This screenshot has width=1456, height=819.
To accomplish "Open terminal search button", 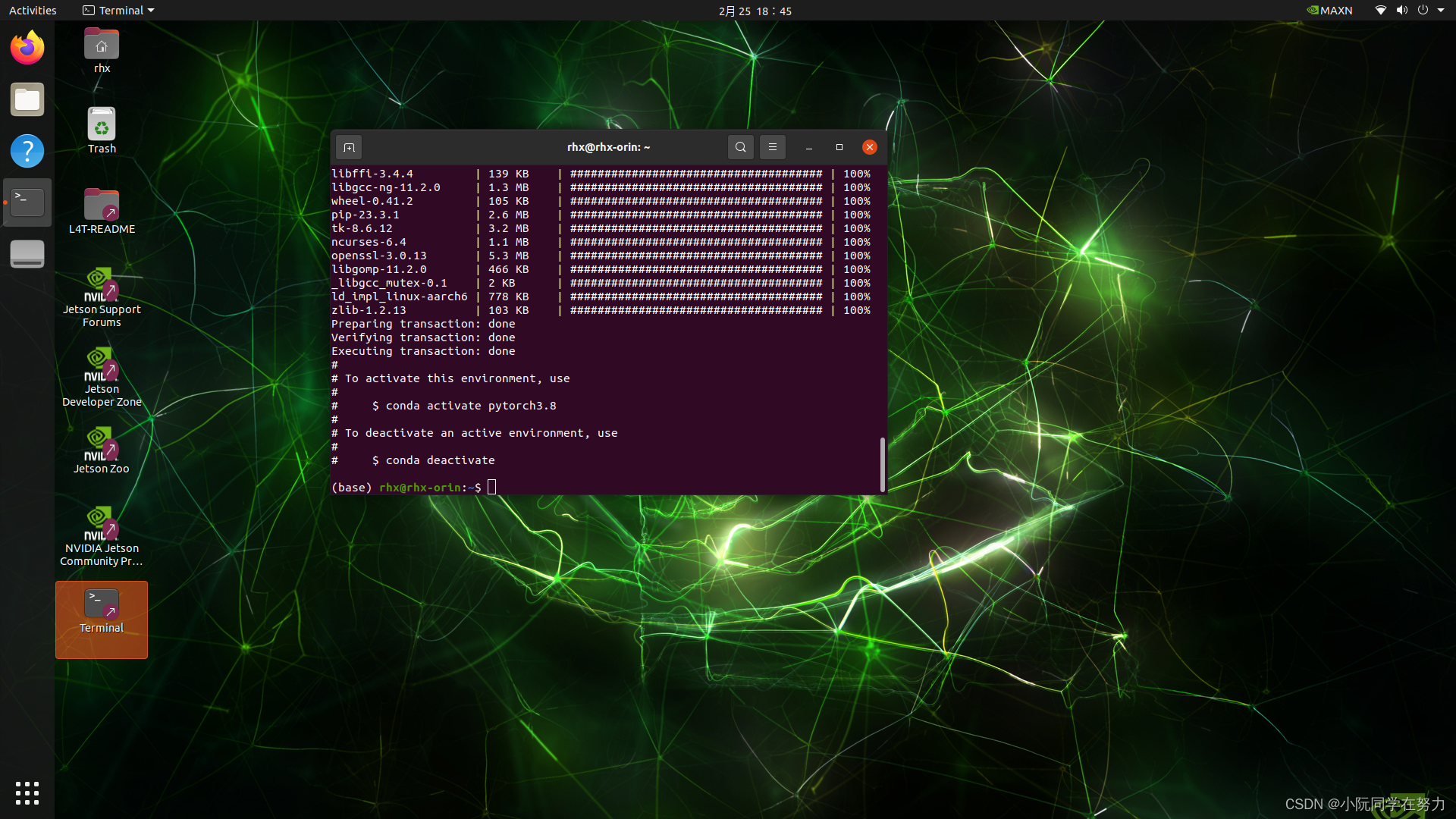I will point(741,147).
